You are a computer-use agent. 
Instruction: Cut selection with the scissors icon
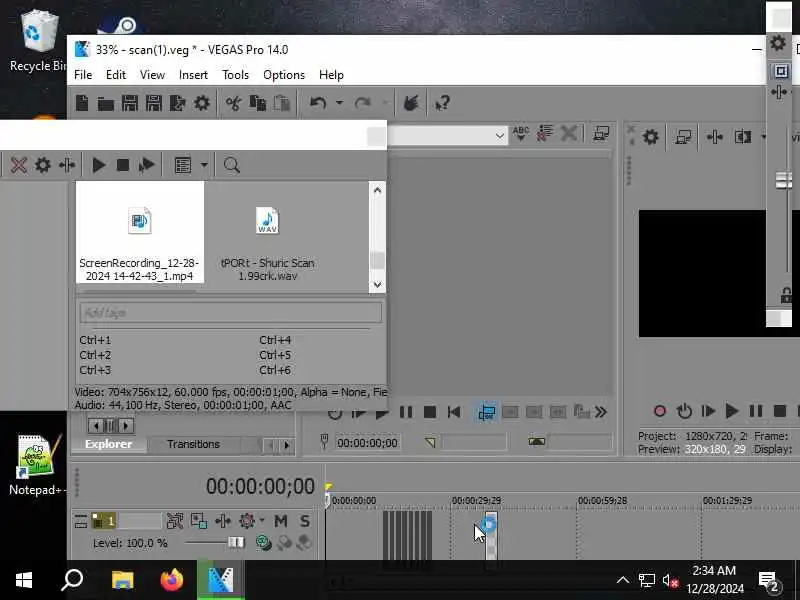(234, 104)
